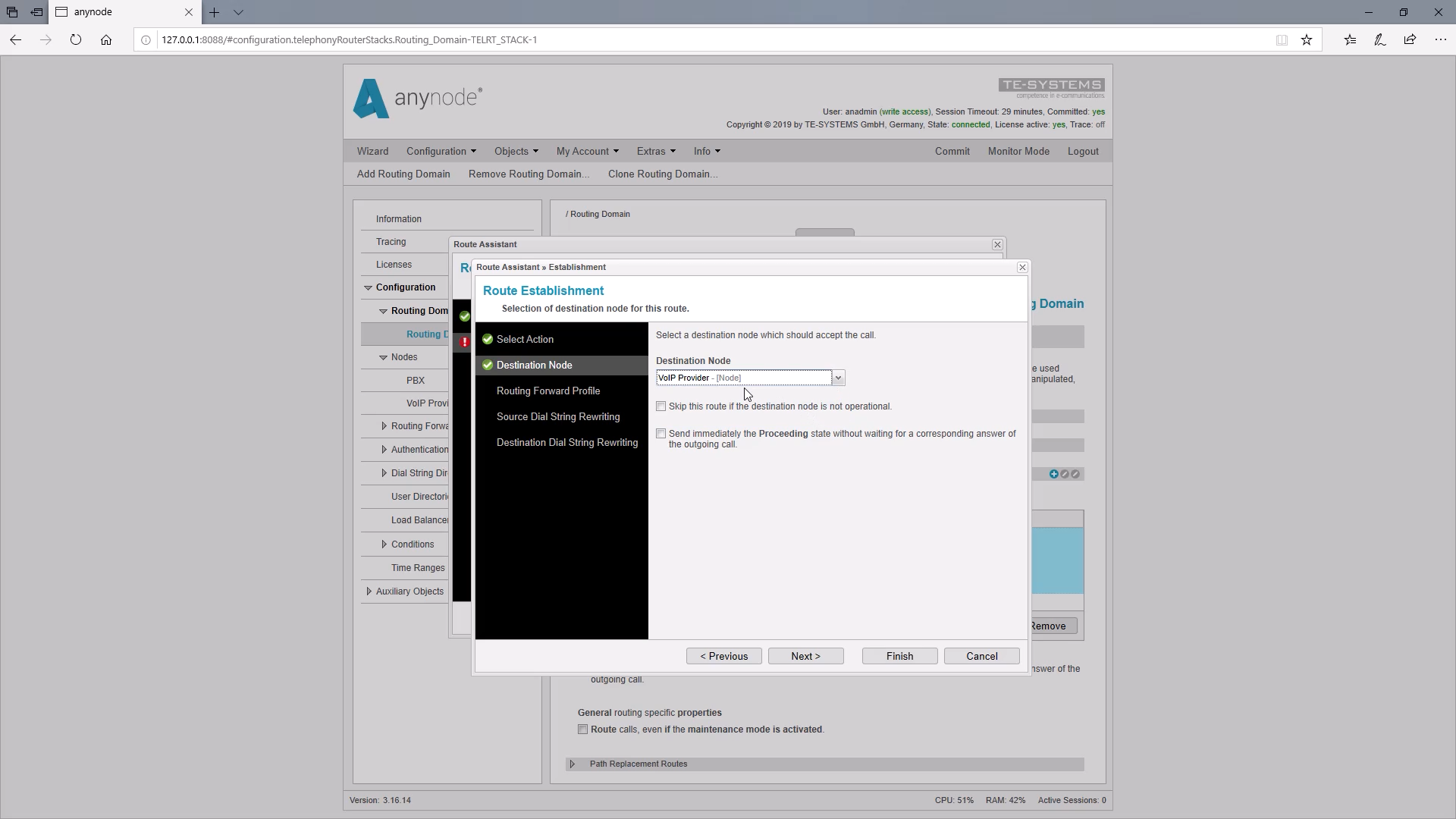
Task: Toggle route calls in maintenance mode checkbox
Action: pos(582,730)
